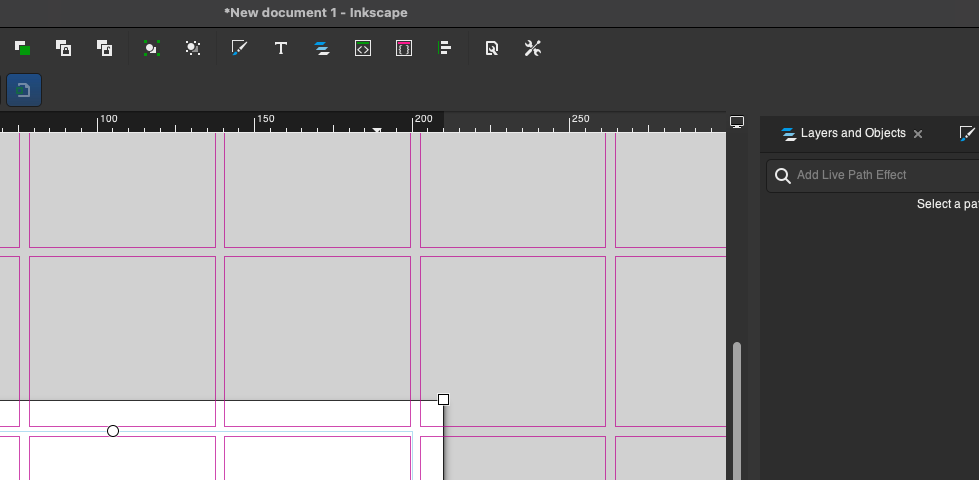Open Document Properties from the toolbar
Viewport: 979px width, 480px height.
pyautogui.click(x=491, y=48)
